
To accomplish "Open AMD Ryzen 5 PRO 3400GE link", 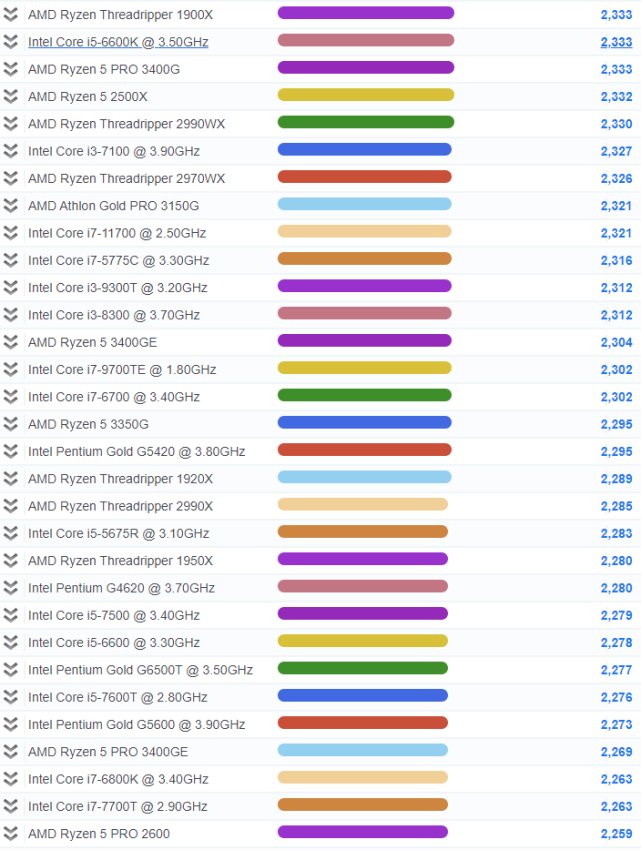I will 108,751.
